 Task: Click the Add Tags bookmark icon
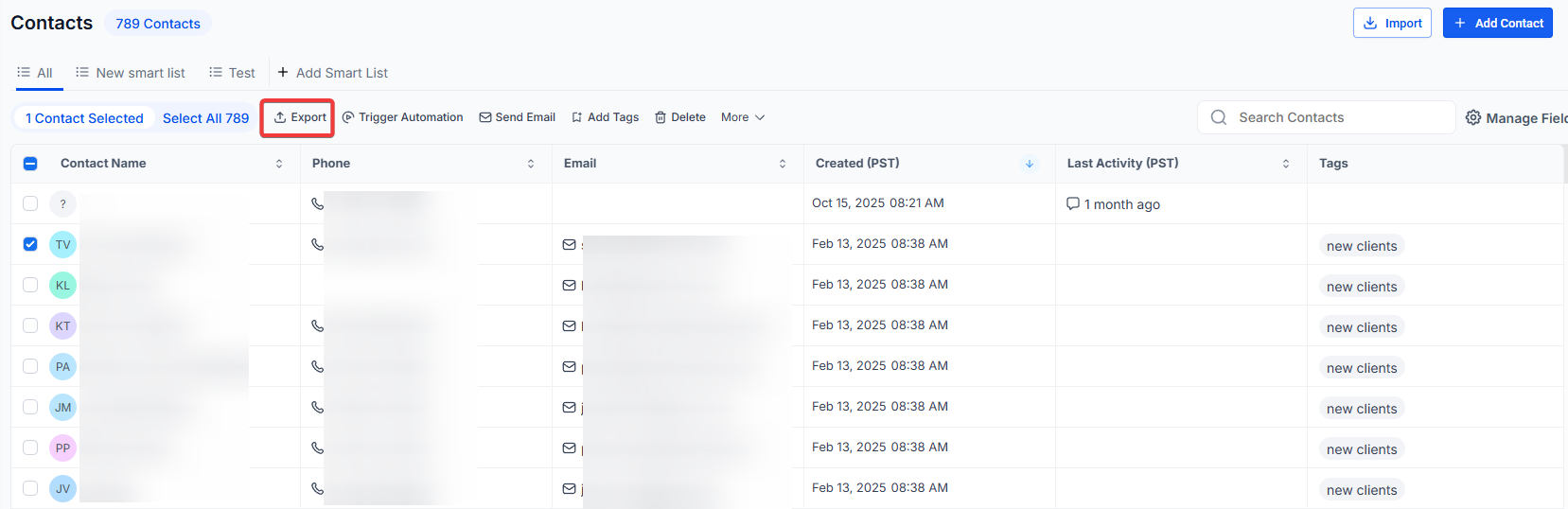(577, 117)
